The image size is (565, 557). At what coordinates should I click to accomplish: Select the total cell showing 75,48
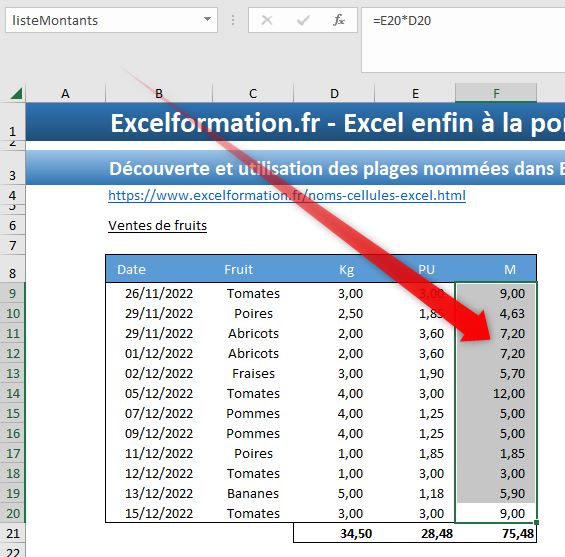[x=496, y=533]
